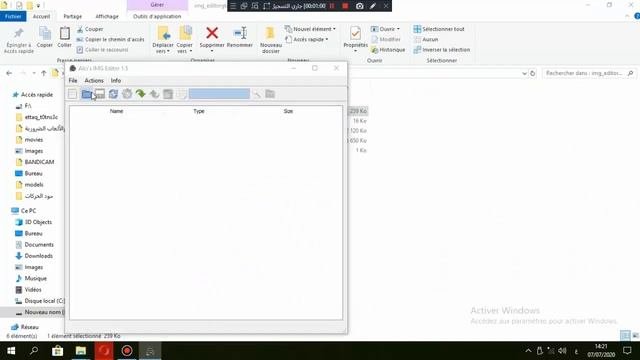Open the Actions menu in IMG Editor
Viewport: 640px width, 360px height.
(94, 80)
